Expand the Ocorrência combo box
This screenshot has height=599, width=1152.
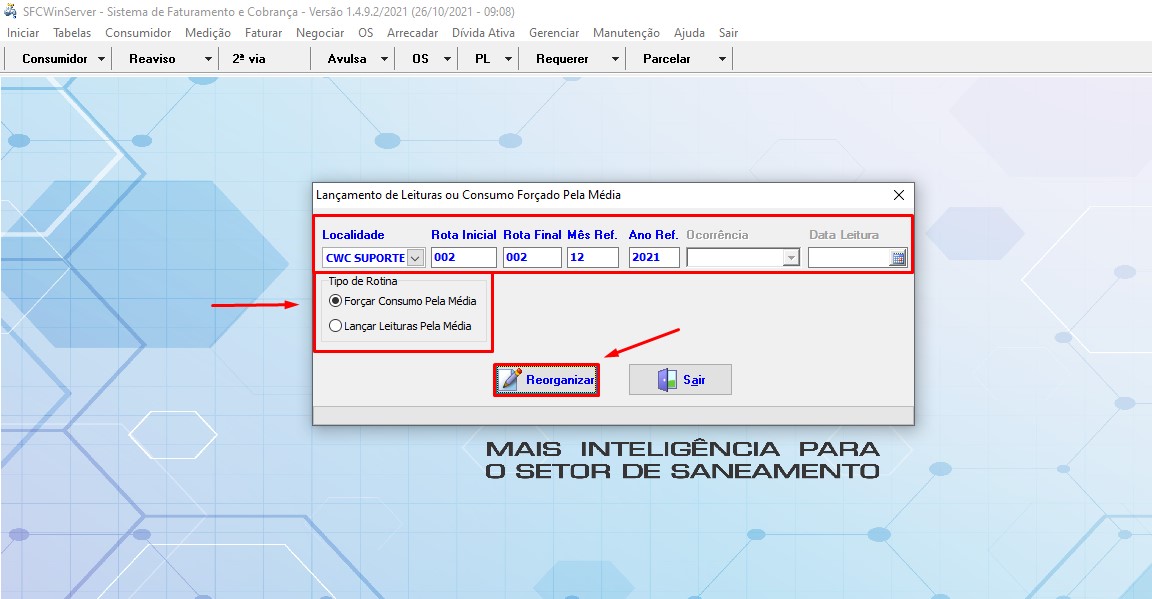point(791,258)
